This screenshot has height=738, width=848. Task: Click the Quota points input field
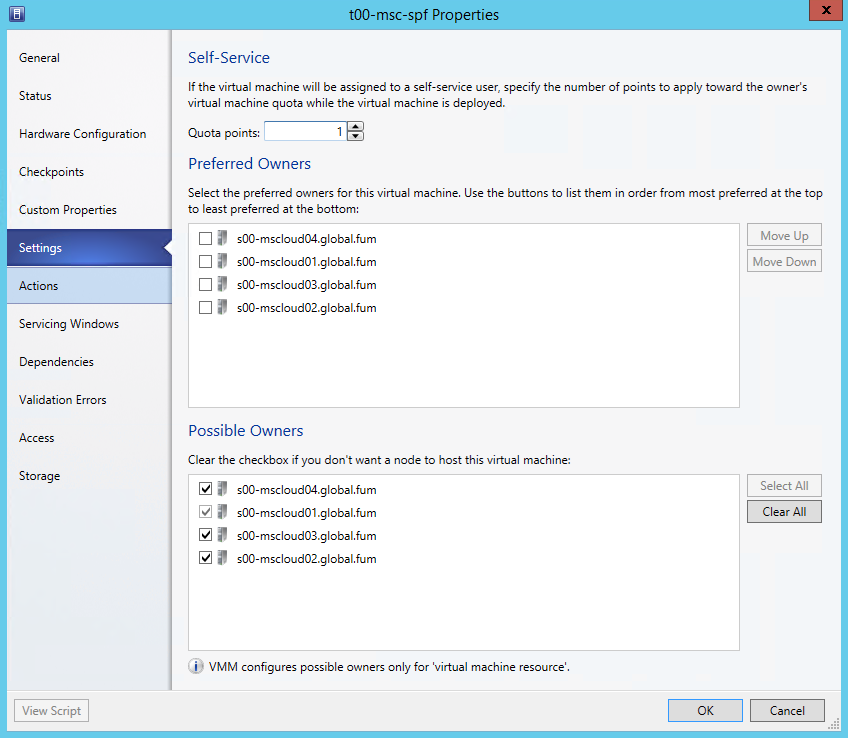(305, 132)
